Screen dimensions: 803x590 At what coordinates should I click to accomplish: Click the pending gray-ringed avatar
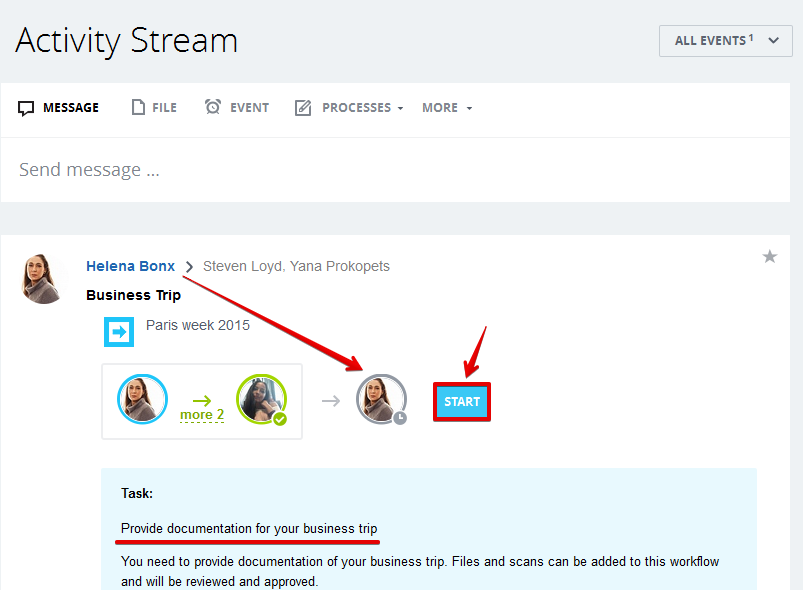381,399
